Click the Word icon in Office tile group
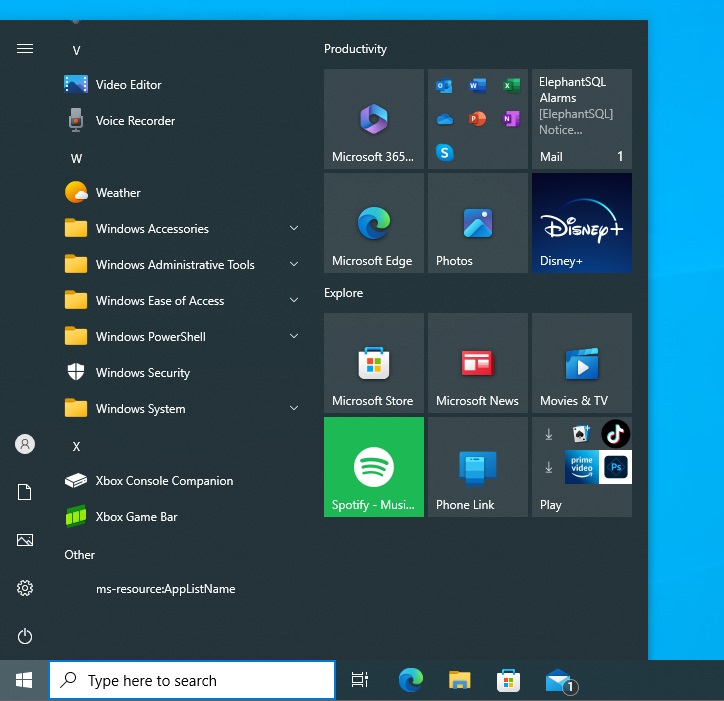This screenshot has height=701, width=724. click(477, 86)
